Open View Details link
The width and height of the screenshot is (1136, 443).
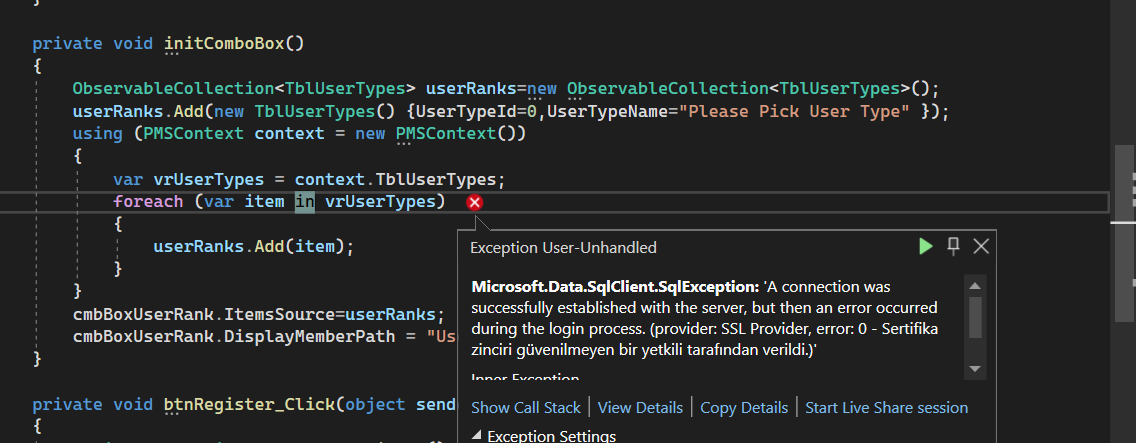(x=640, y=407)
